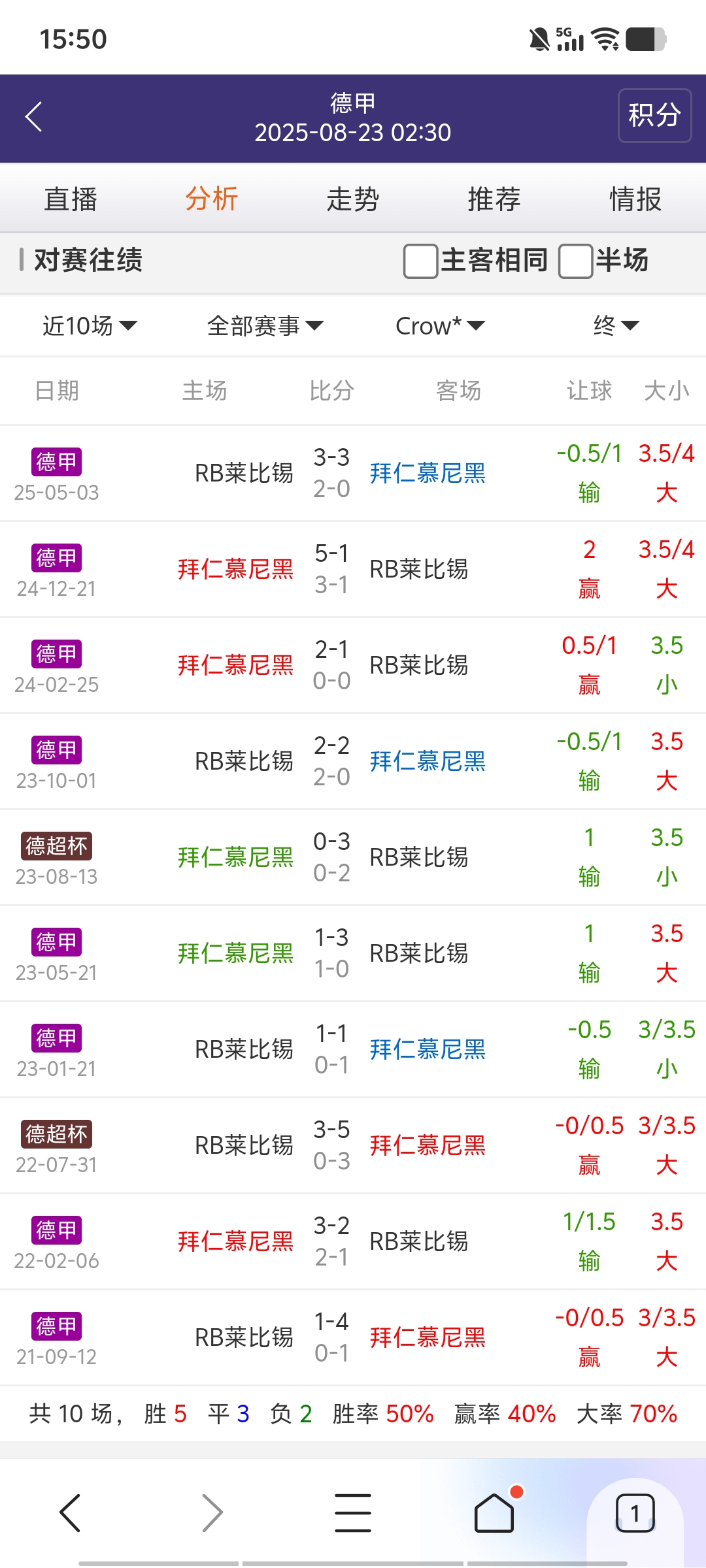Open the 全部赛事 filter dropdown
706x1568 pixels.
[x=265, y=325]
